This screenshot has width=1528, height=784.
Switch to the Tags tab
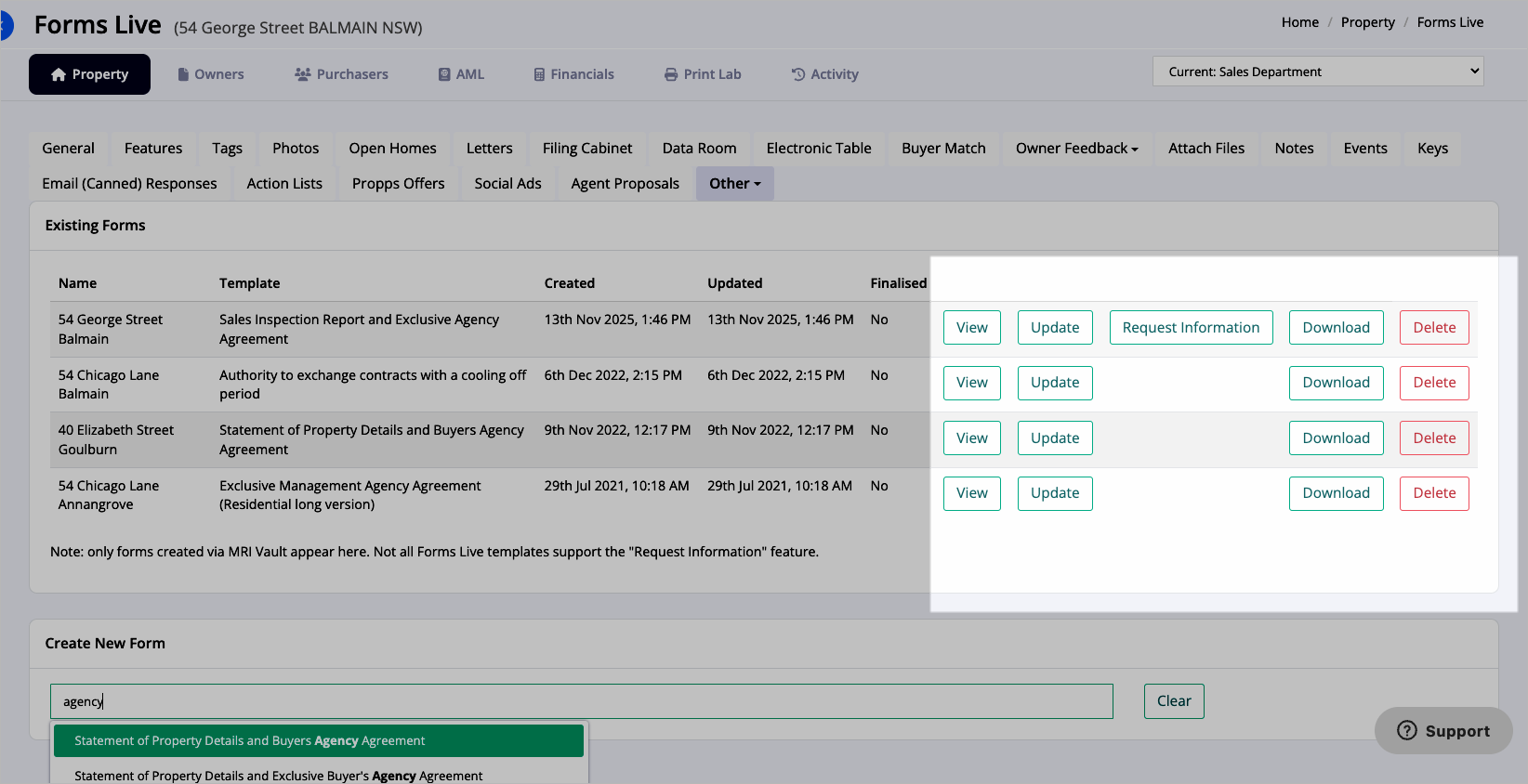click(227, 149)
